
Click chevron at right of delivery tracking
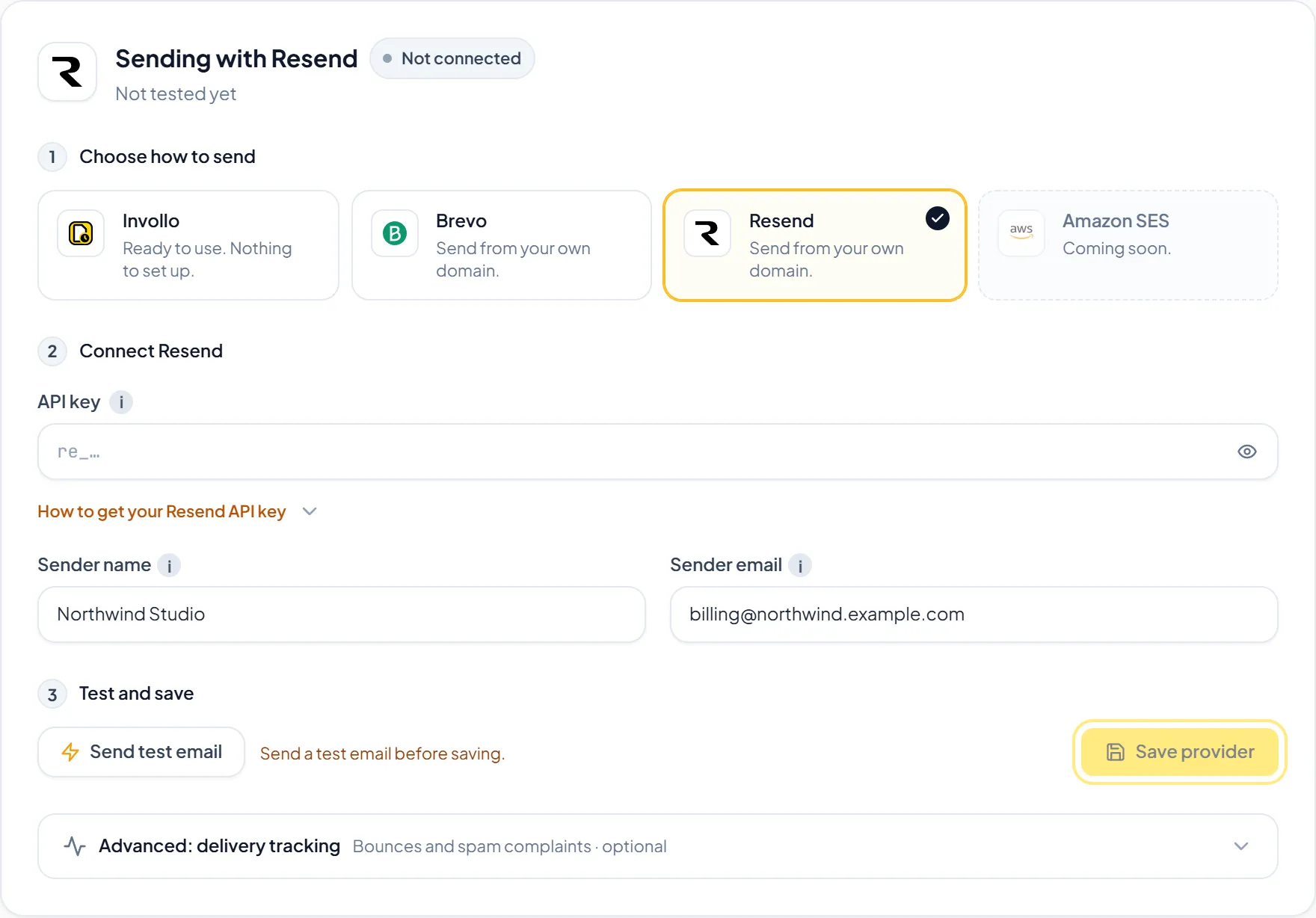tap(1241, 846)
